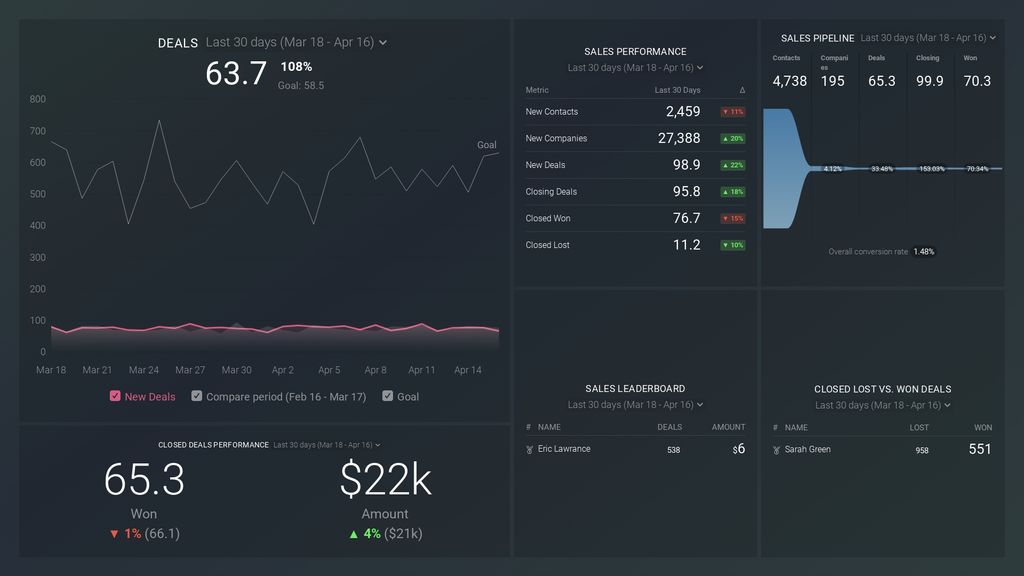Screen dimensions: 1024x576
Task: Click the trophy icon beside Eric Lawrance
Action: 530,449
